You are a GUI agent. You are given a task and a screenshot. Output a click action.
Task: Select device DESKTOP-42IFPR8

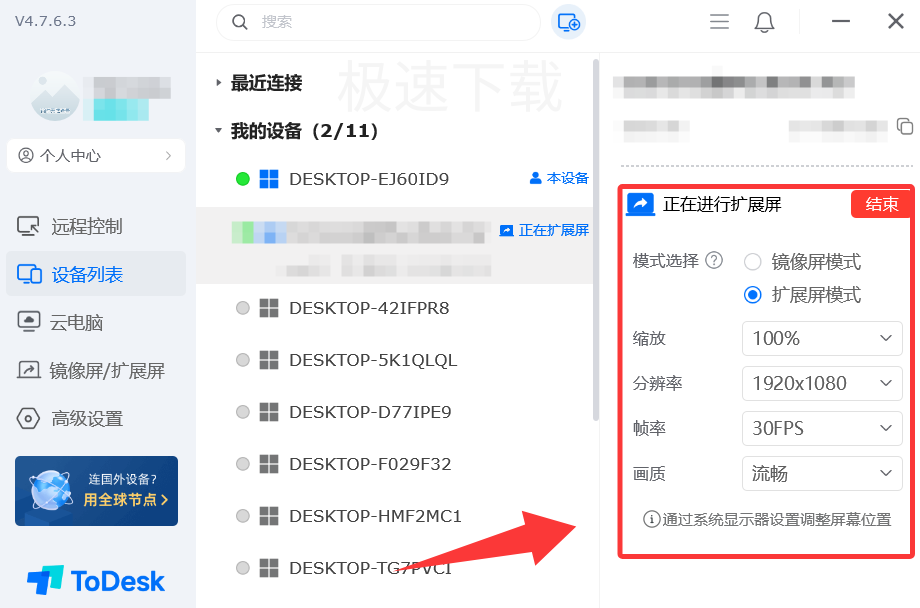coord(394,308)
